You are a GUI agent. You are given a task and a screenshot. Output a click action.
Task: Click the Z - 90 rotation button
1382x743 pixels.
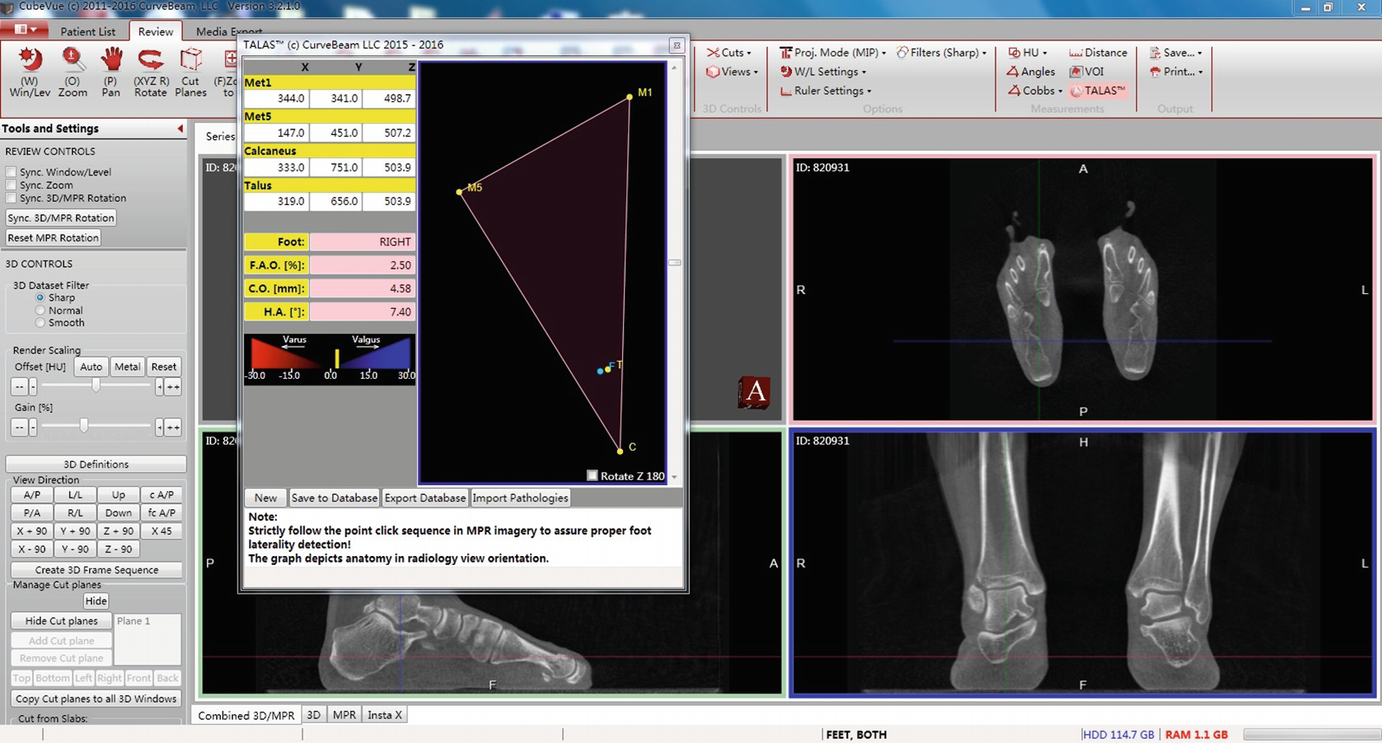(118, 549)
